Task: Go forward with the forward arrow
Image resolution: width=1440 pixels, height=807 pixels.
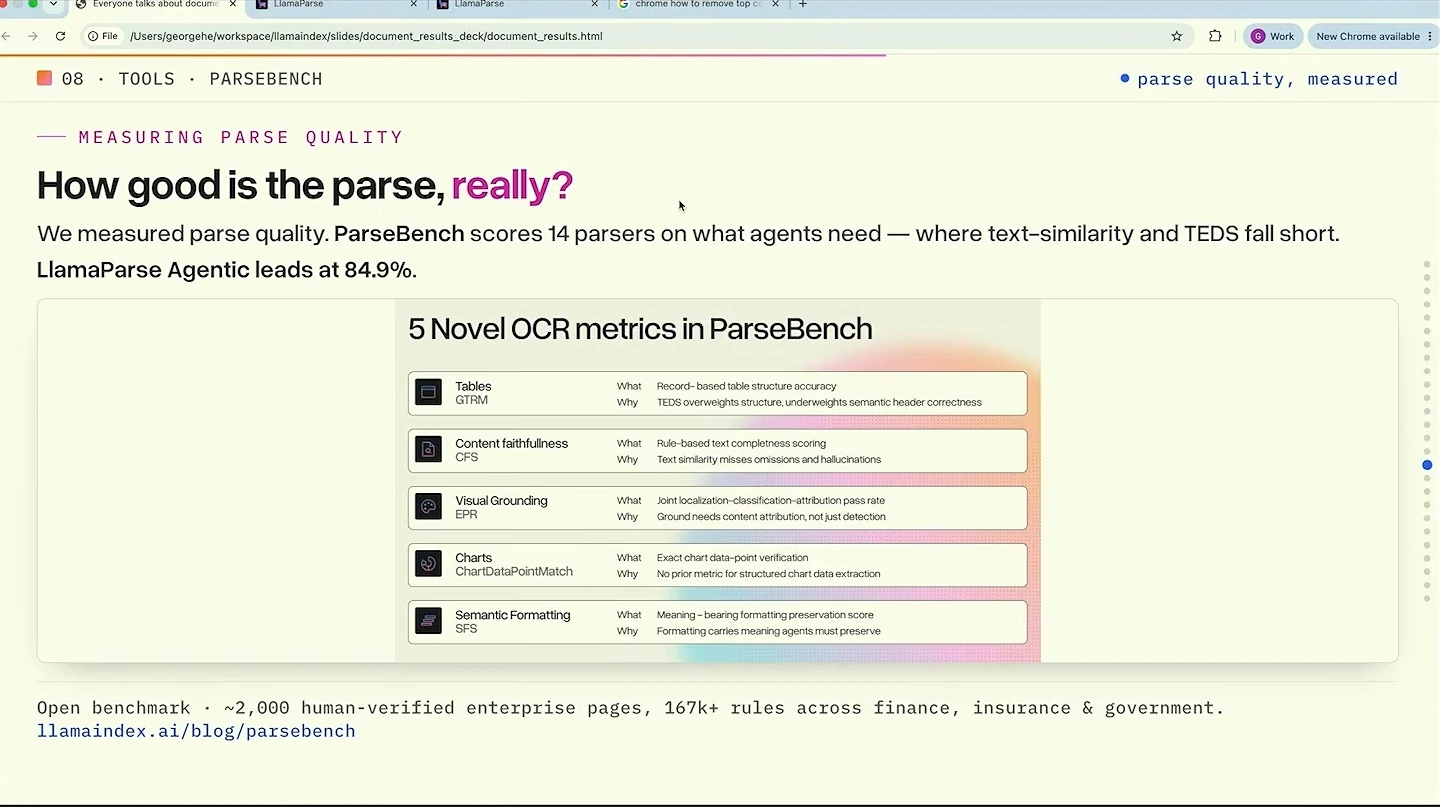Action: click(x=33, y=36)
